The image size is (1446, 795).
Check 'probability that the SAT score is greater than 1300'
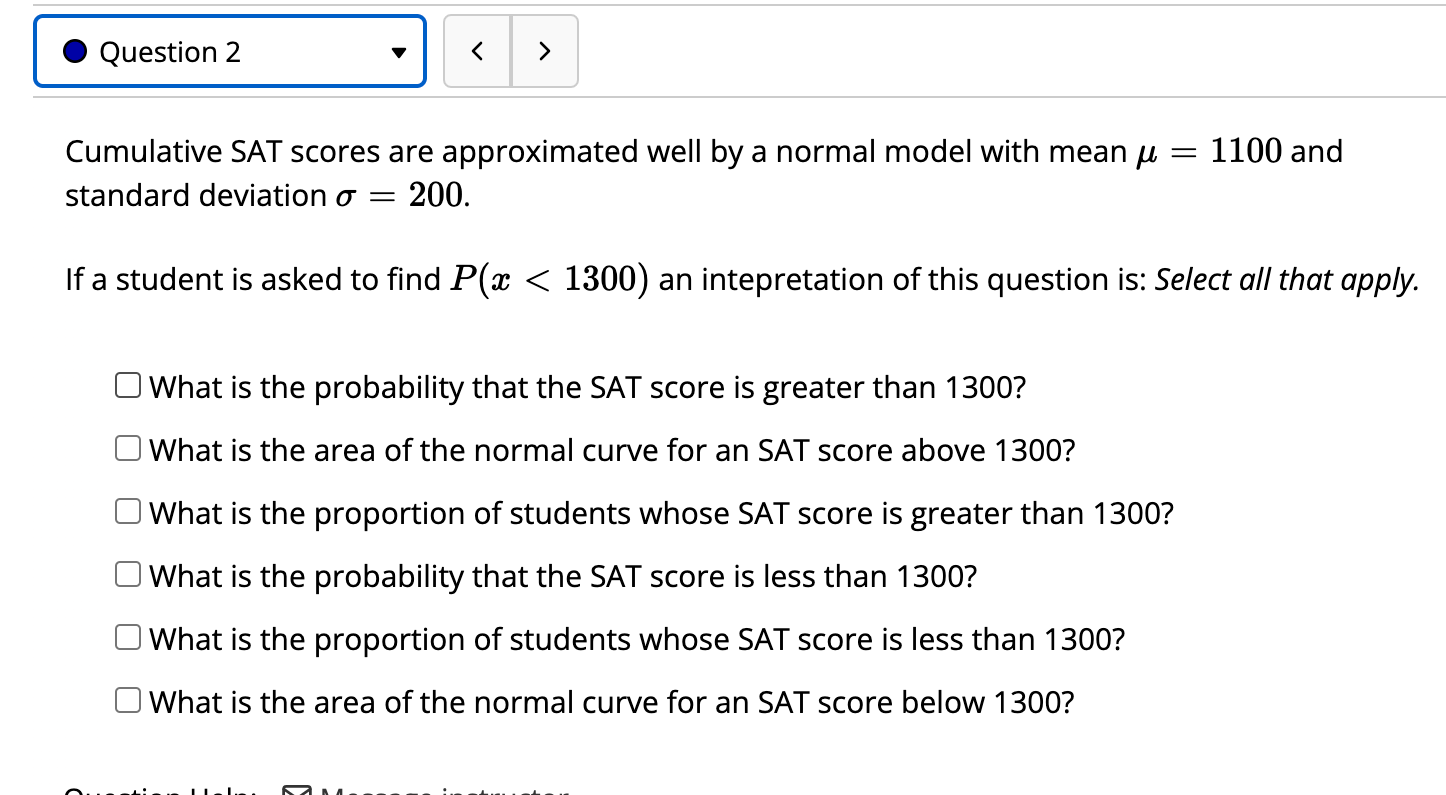[x=128, y=384]
